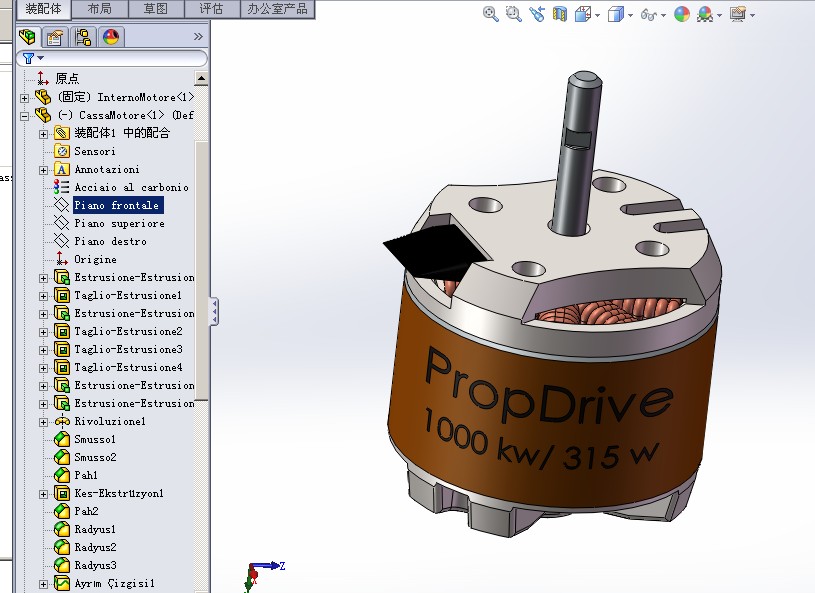Open the ConfigurationManager tab icon
The height and width of the screenshot is (593, 815).
pos(83,37)
